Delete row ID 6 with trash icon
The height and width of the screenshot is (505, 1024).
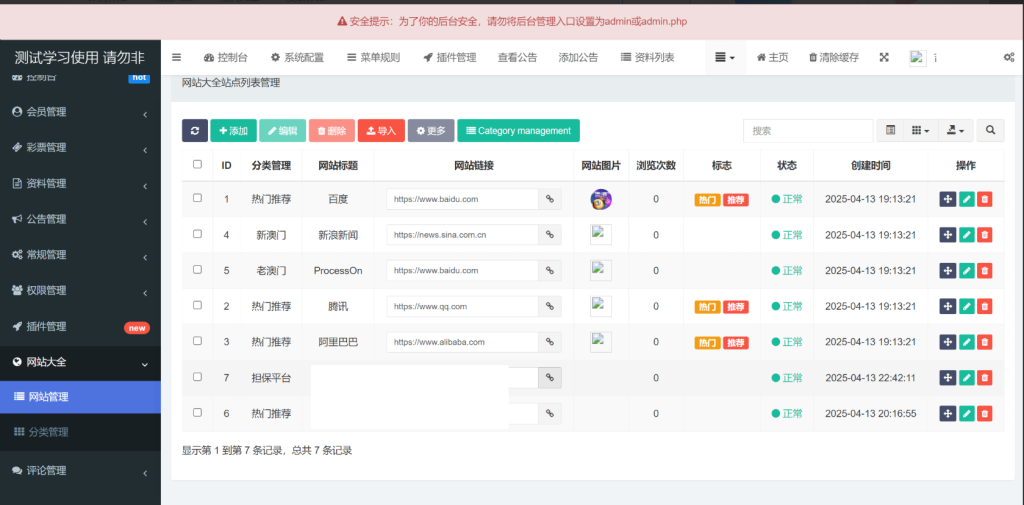pos(985,414)
